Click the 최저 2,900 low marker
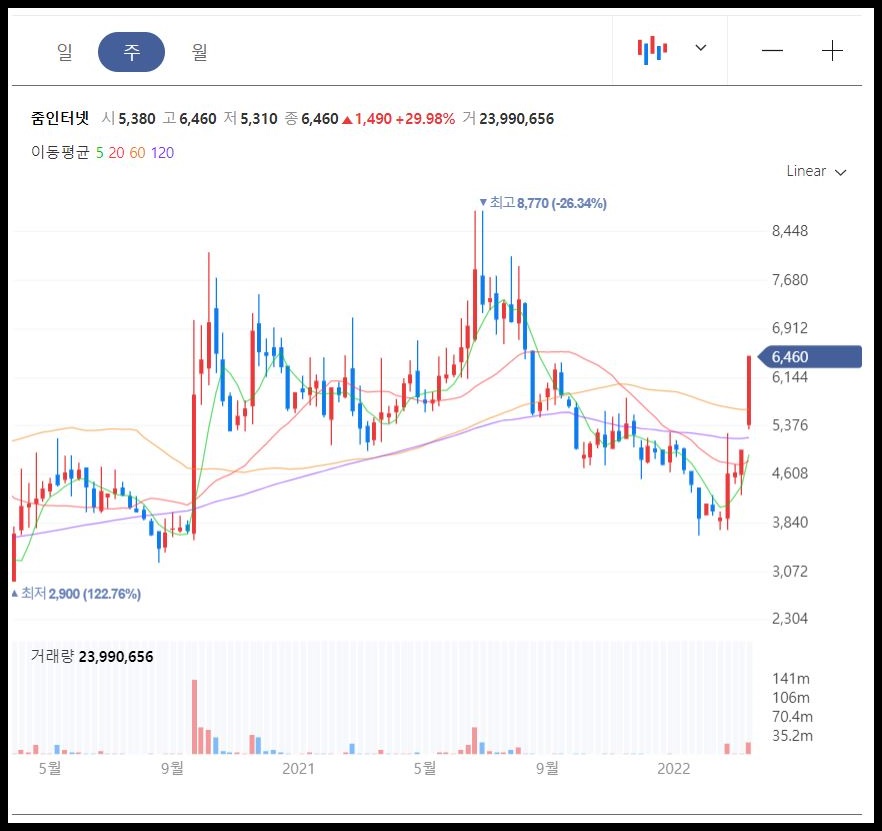This screenshot has height=831, width=882. point(76,594)
